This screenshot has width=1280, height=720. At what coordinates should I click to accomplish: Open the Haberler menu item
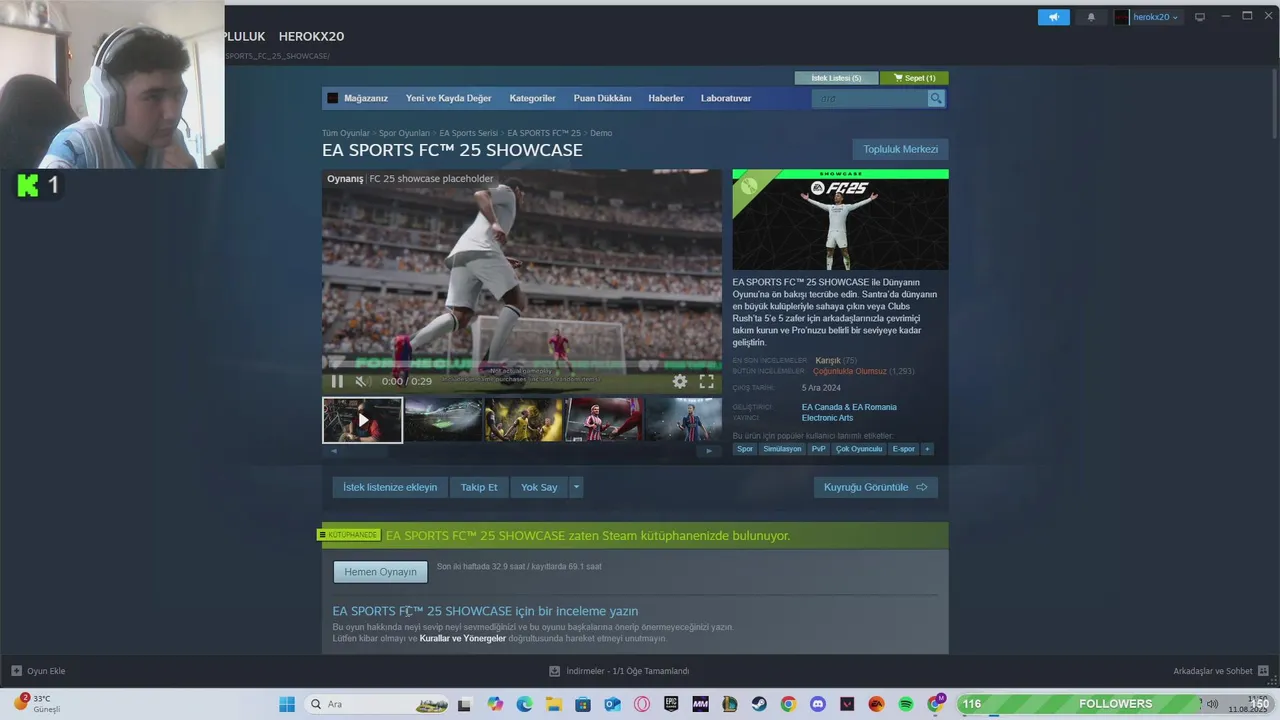coord(666,98)
